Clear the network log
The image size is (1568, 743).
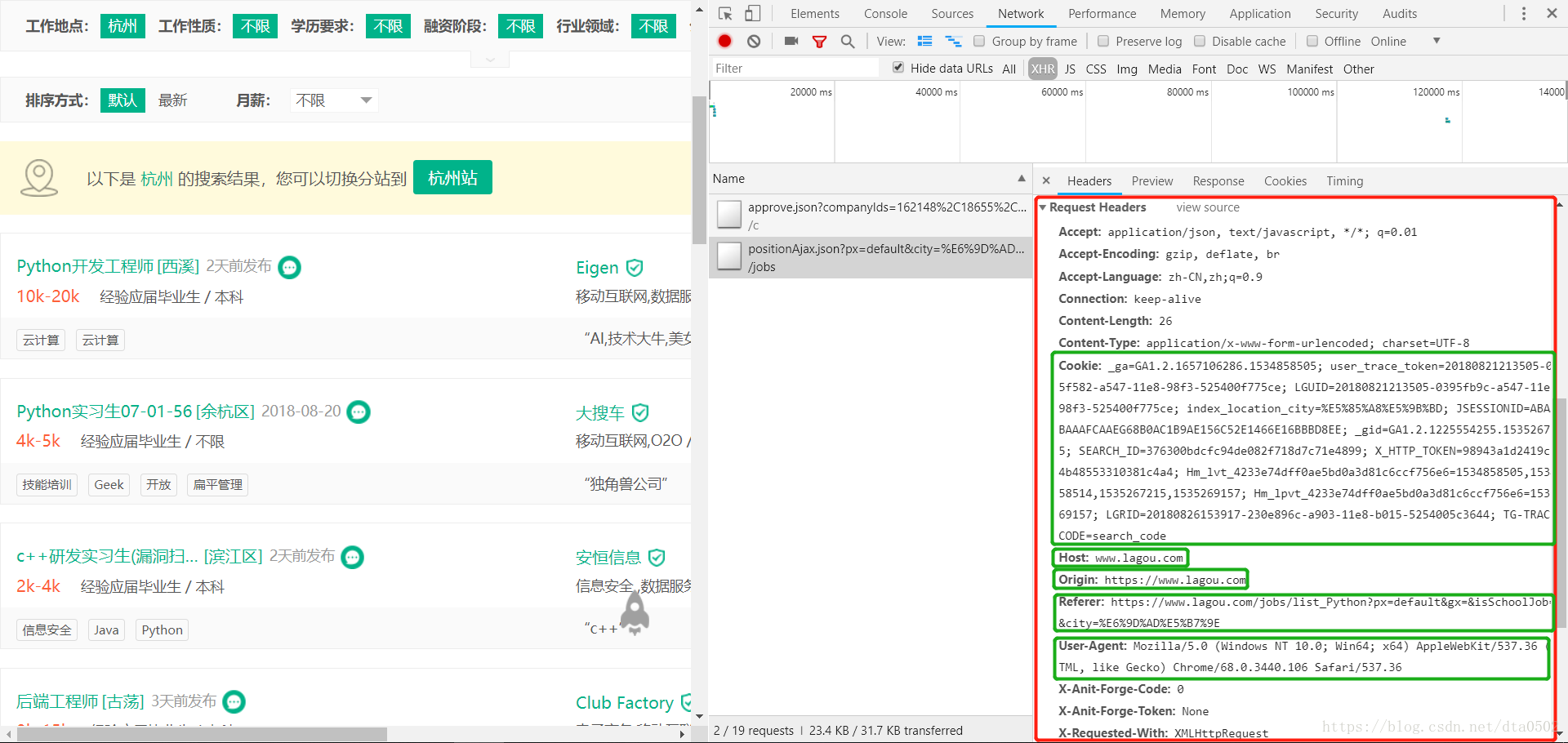tap(754, 41)
